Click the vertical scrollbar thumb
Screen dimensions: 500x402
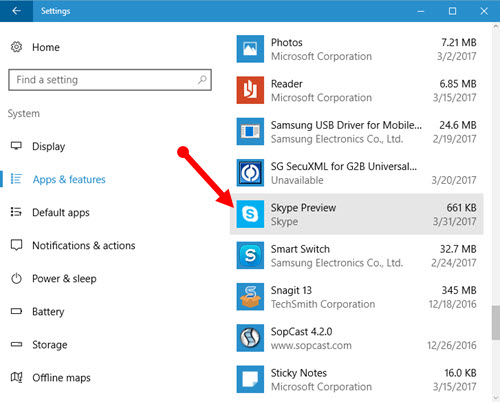pos(496,323)
